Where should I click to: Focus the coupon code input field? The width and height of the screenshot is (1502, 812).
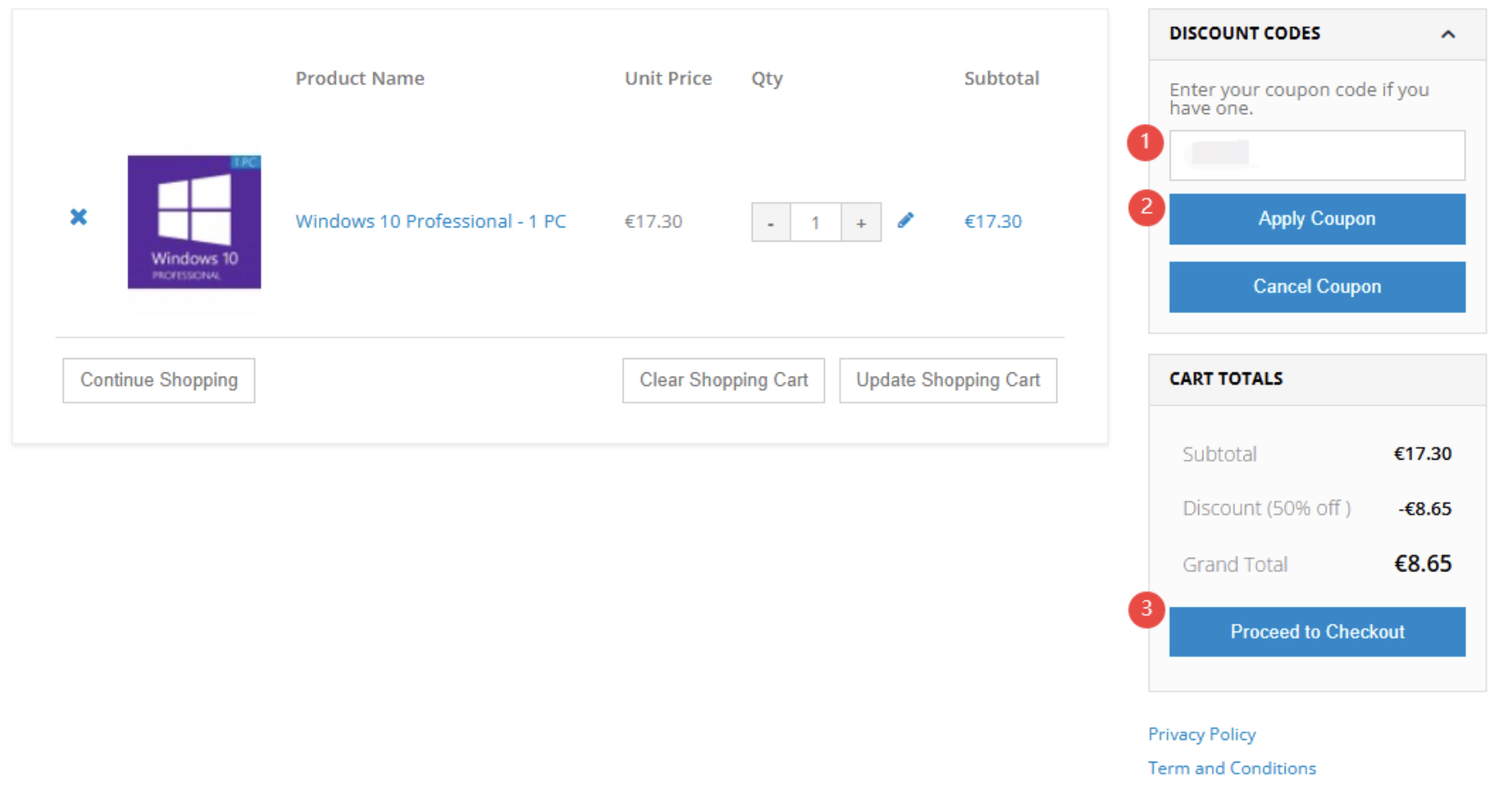click(1317, 155)
